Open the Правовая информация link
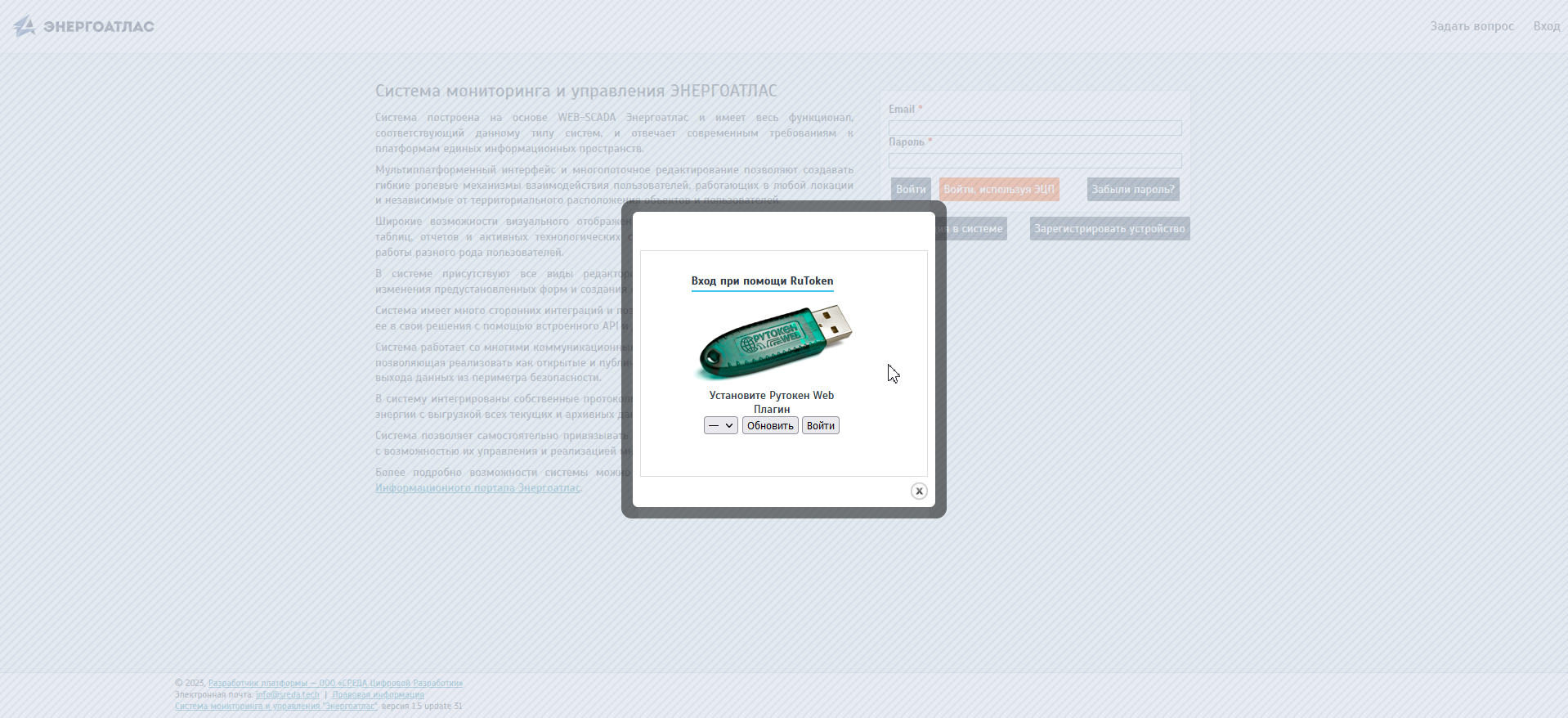The image size is (1568, 718). point(378,694)
